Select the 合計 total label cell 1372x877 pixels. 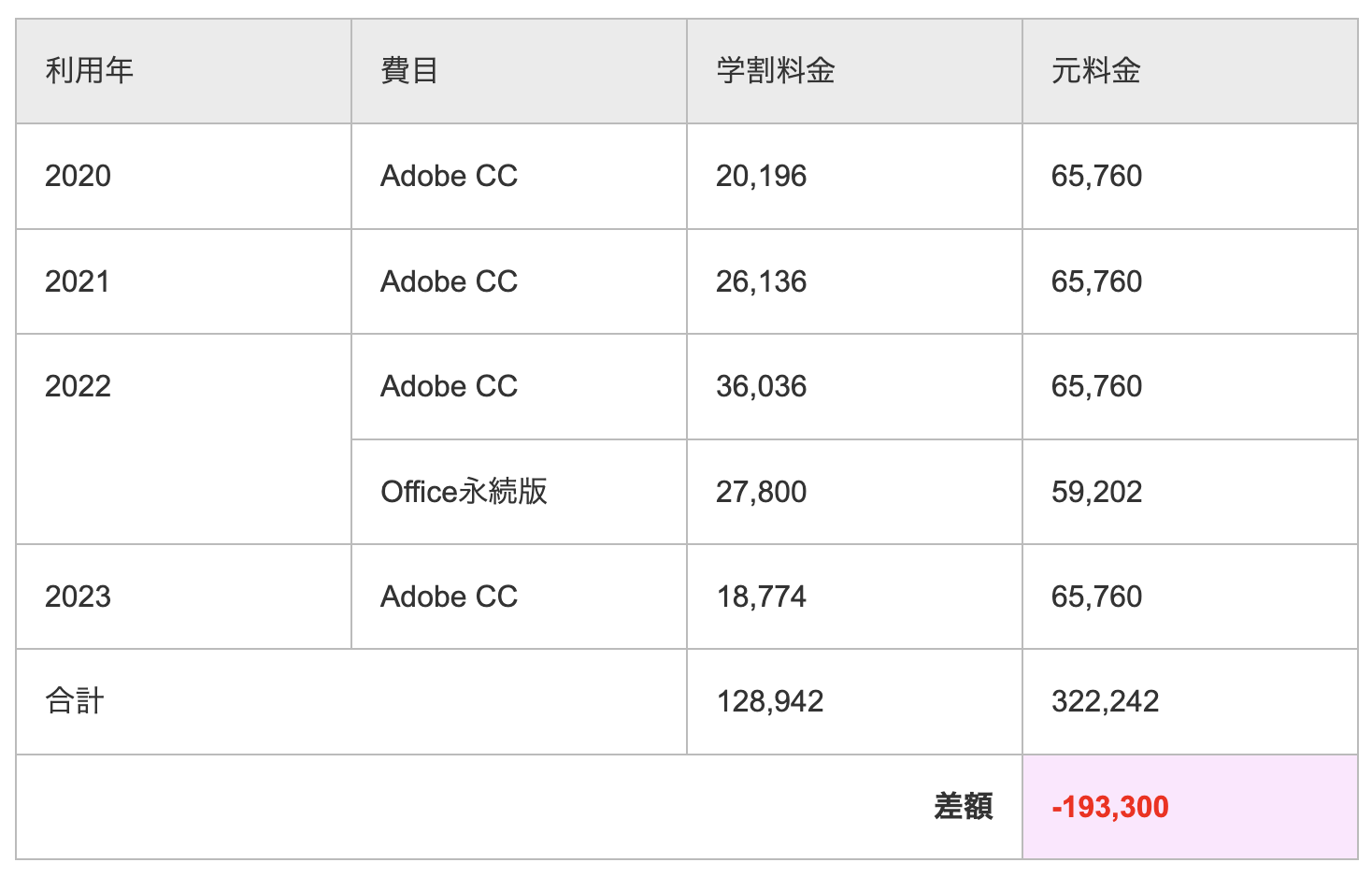coord(75,701)
